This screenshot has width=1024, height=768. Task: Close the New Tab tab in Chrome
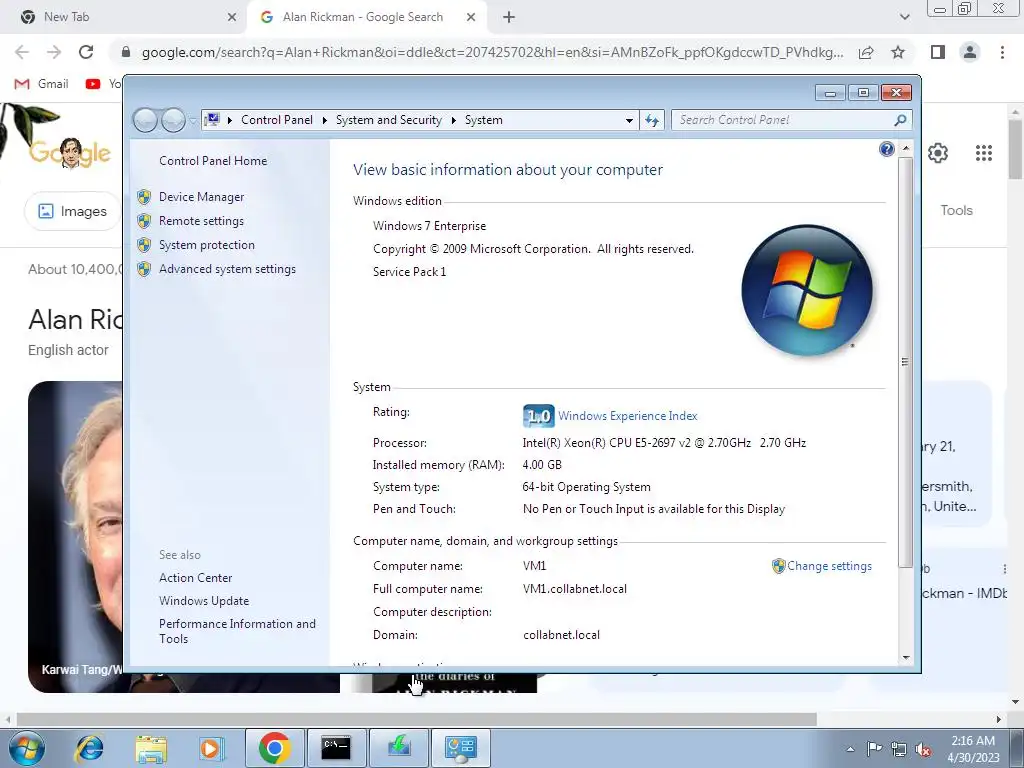pyautogui.click(x=232, y=18)
